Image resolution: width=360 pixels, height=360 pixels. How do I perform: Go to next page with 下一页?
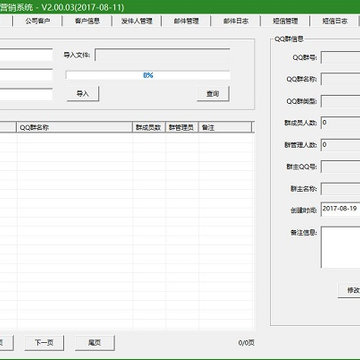[44, 343]
